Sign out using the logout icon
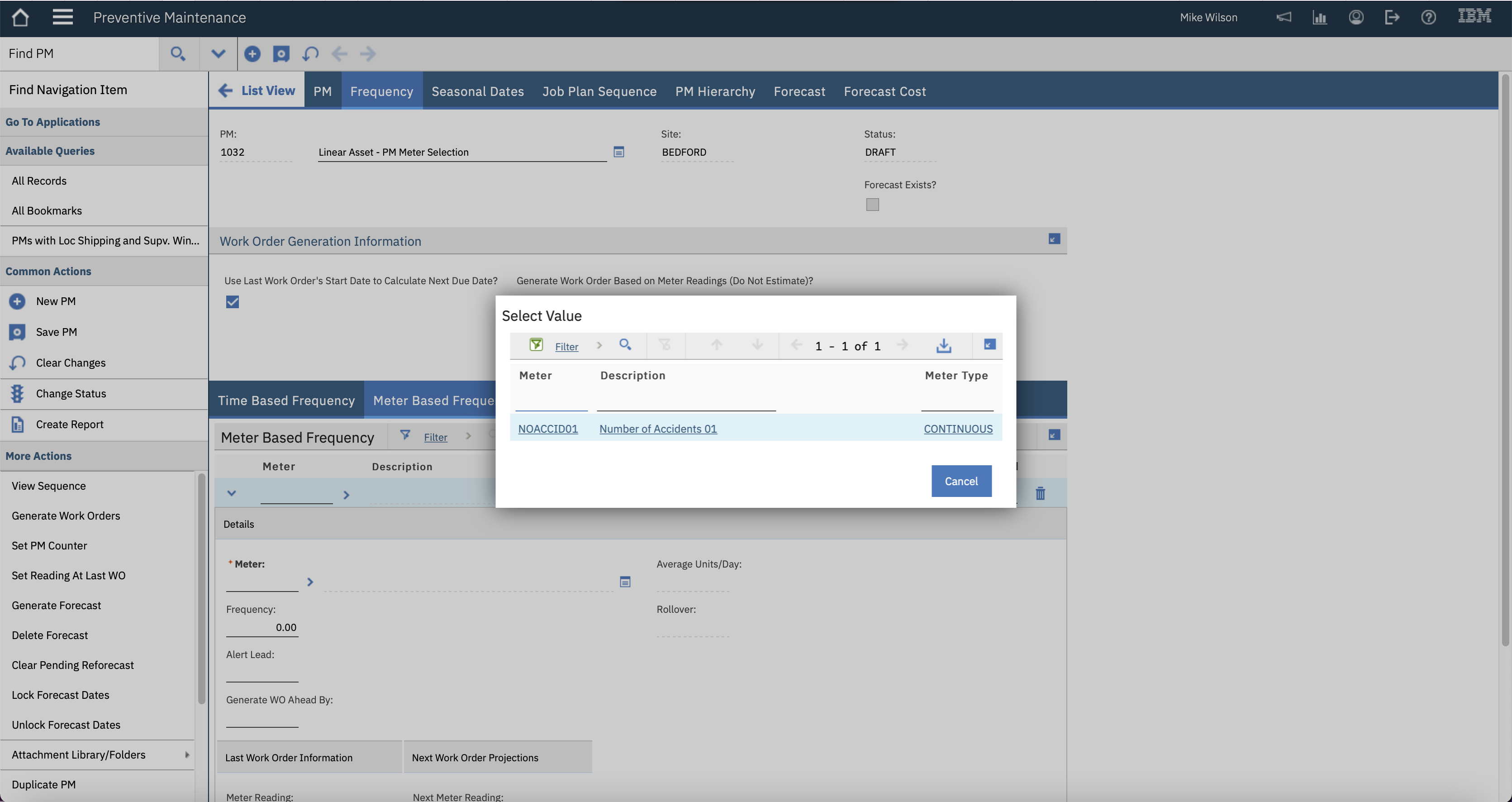This screenshot has height=802, width=1512. click(1392, 17)
